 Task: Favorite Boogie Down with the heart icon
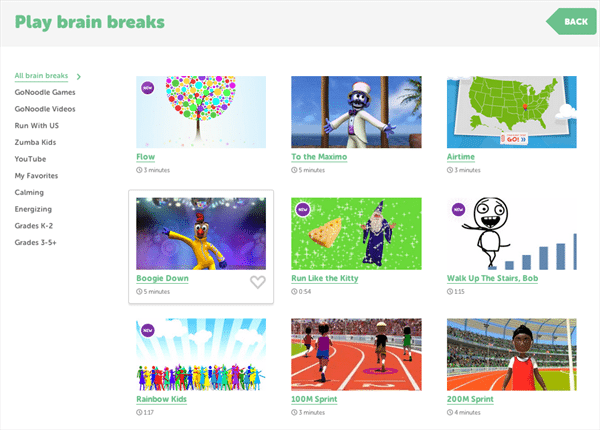coord(258,282)
